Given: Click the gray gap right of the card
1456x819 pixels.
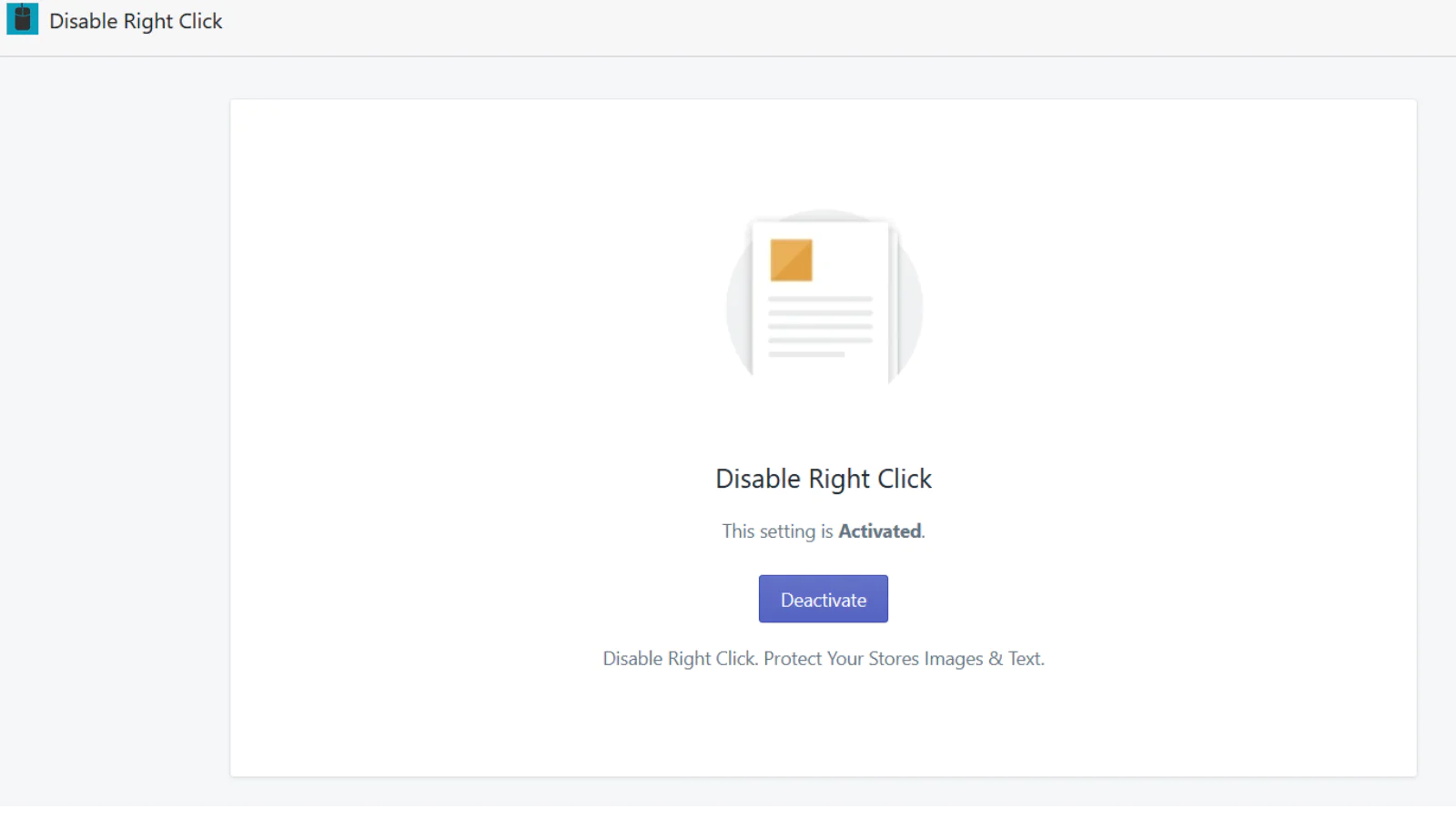Looking at the screenshot, I should (1436, 437).
